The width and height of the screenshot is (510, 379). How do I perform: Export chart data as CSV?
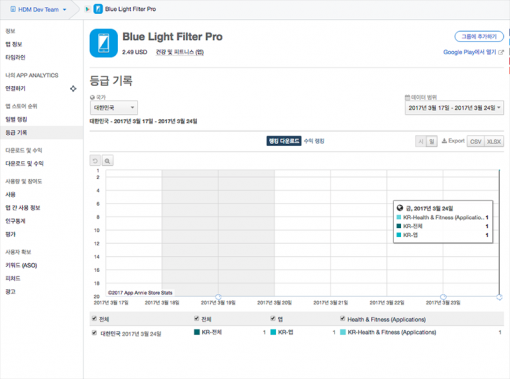(476, 141)
